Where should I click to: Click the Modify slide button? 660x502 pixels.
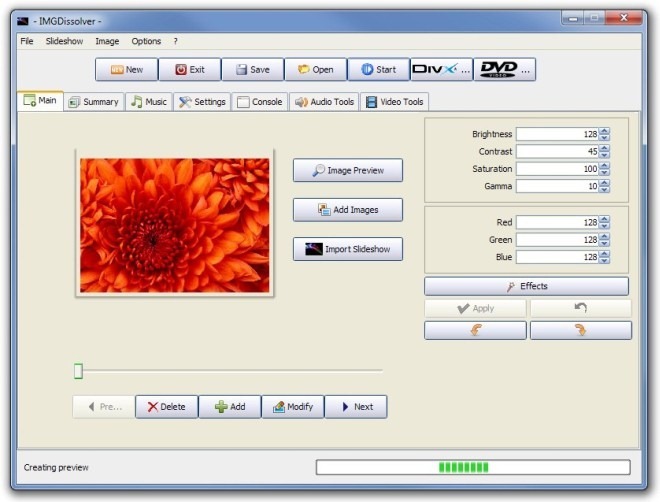pos(293,407)
